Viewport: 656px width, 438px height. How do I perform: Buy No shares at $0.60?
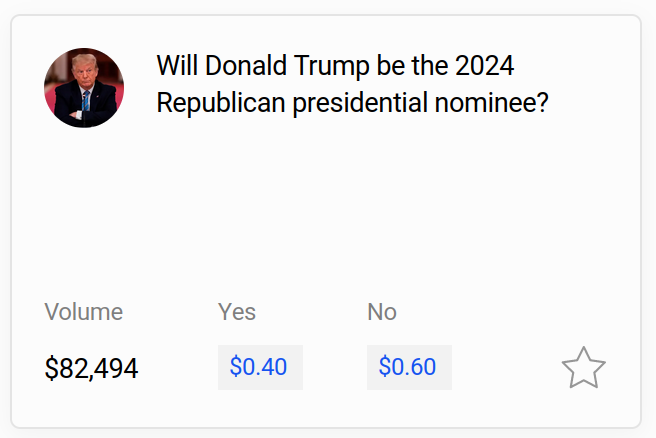coord(408,367)
